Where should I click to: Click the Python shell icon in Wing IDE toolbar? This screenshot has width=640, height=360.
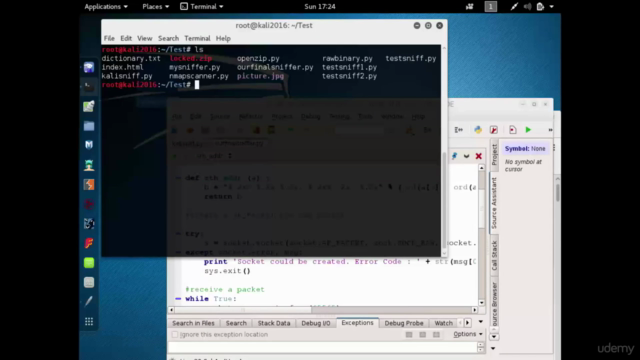pos(478,130)
